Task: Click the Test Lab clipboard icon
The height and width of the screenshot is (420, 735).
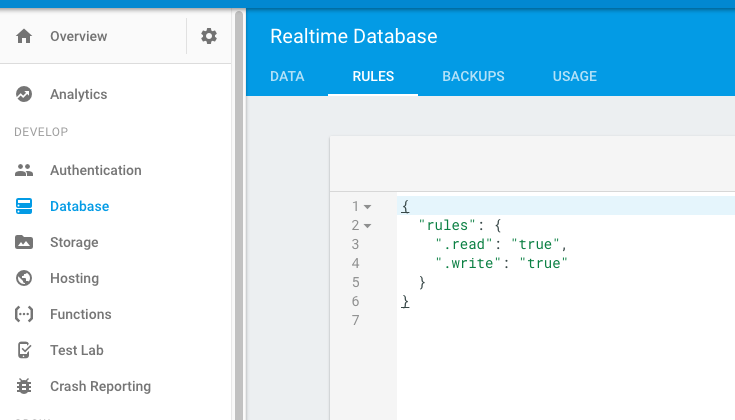Action: [24, 350]
